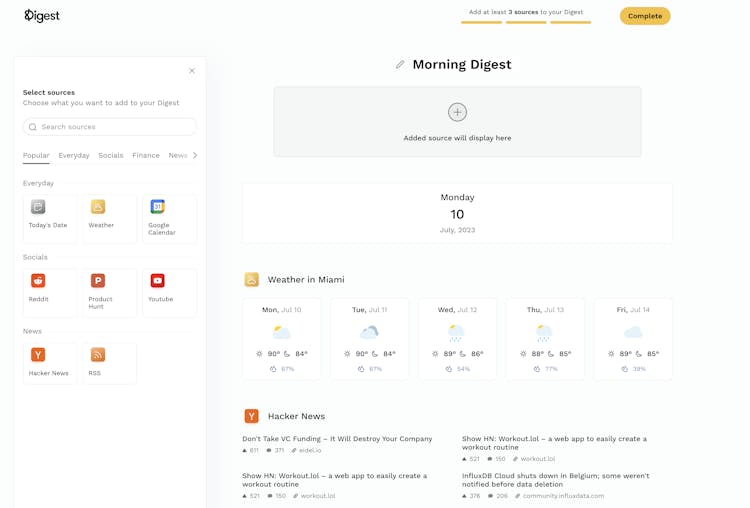
Task: Select the Wed, Jul 12 forecast card
Action: point(457,339)
